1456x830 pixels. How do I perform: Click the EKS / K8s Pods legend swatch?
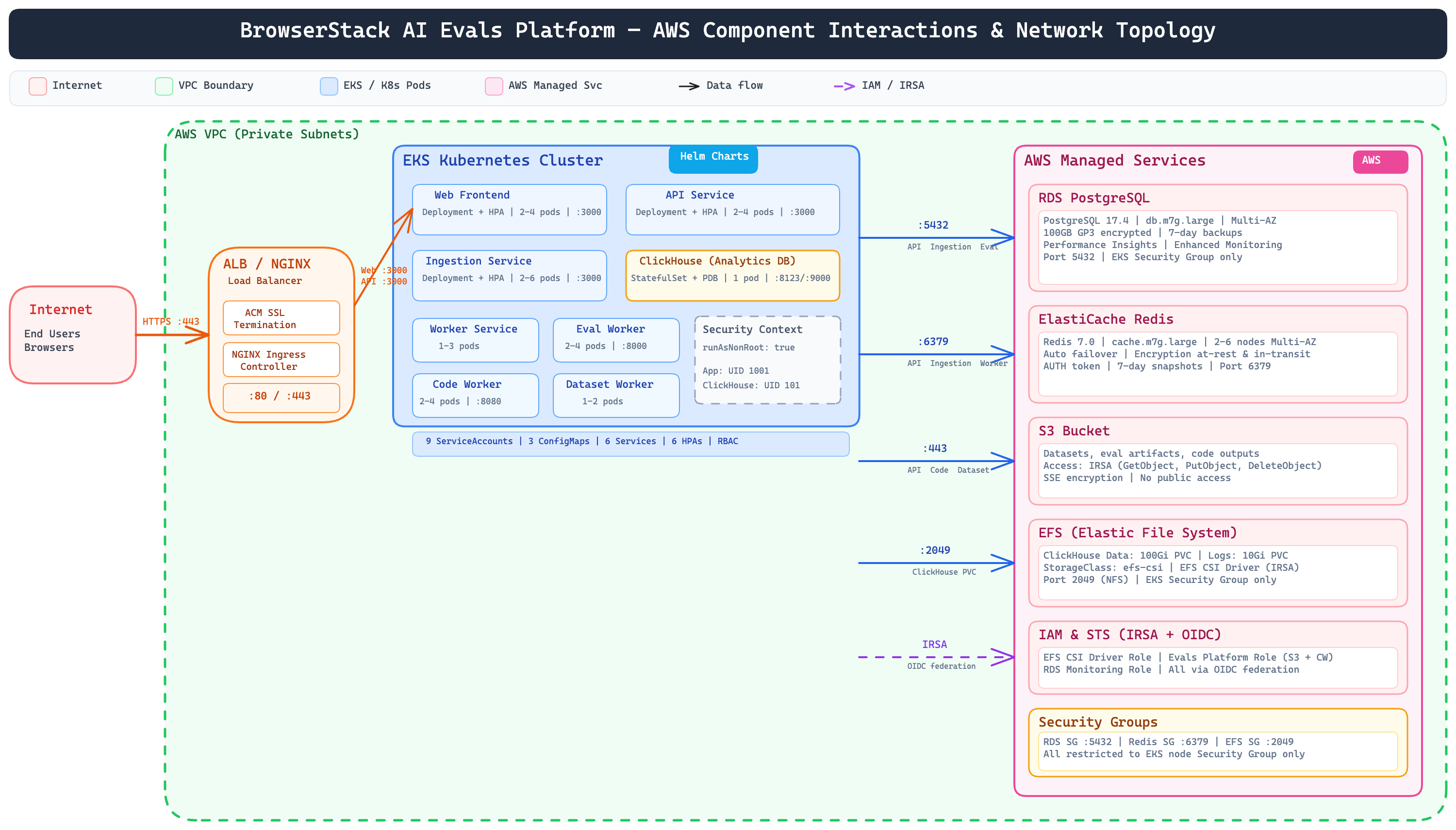[x=329, y=86]
